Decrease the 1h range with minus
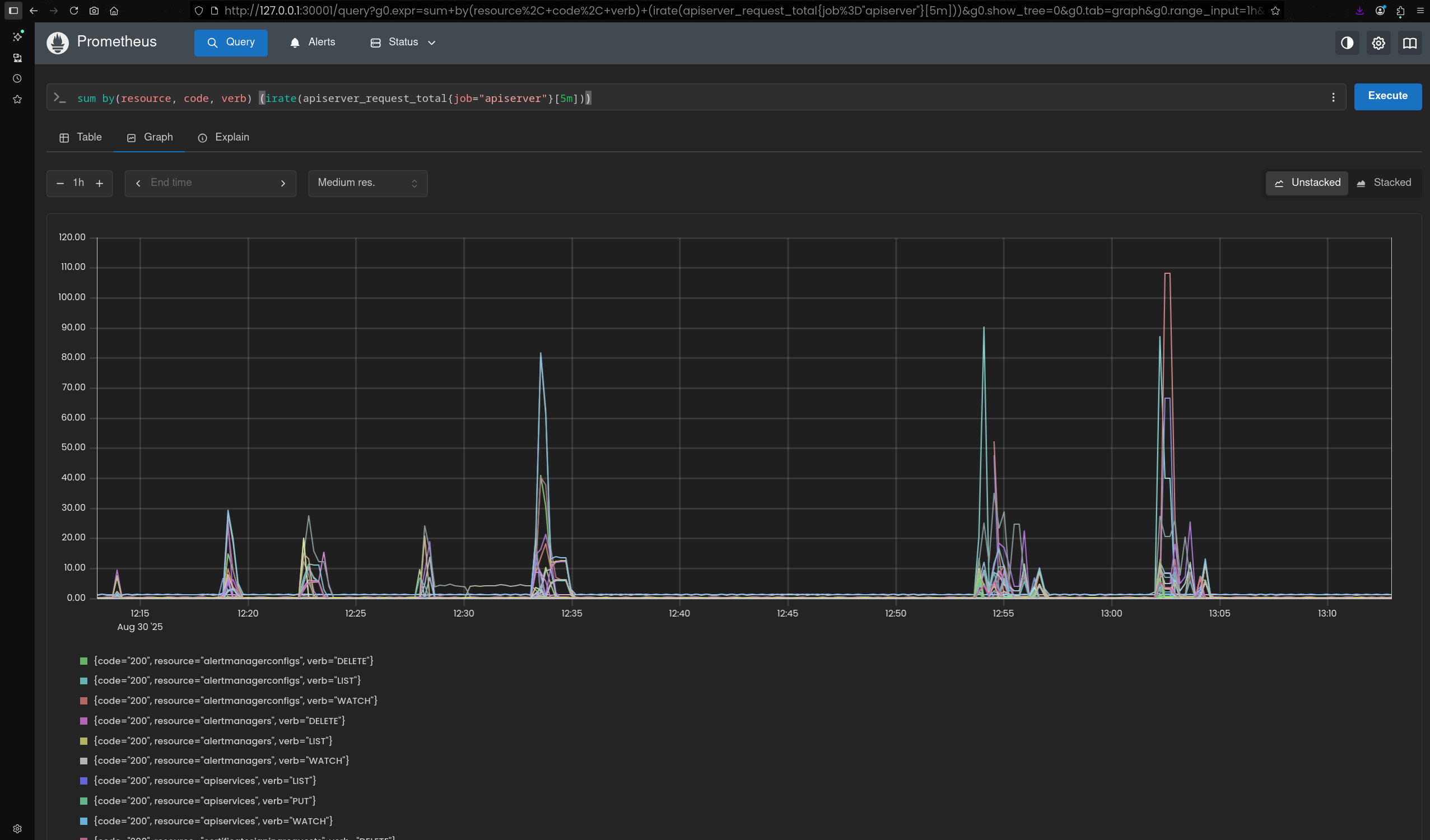1430x840 pixels. [x=59, y=183]
